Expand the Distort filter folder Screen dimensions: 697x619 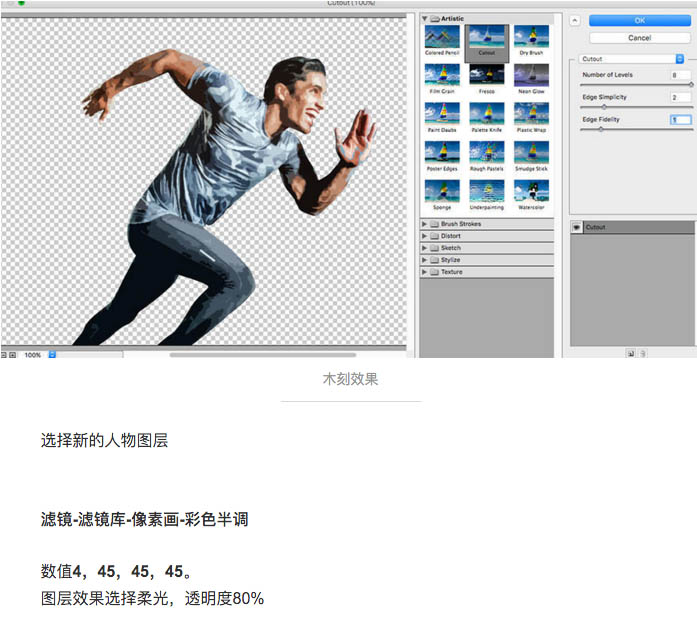click(424, 236)
